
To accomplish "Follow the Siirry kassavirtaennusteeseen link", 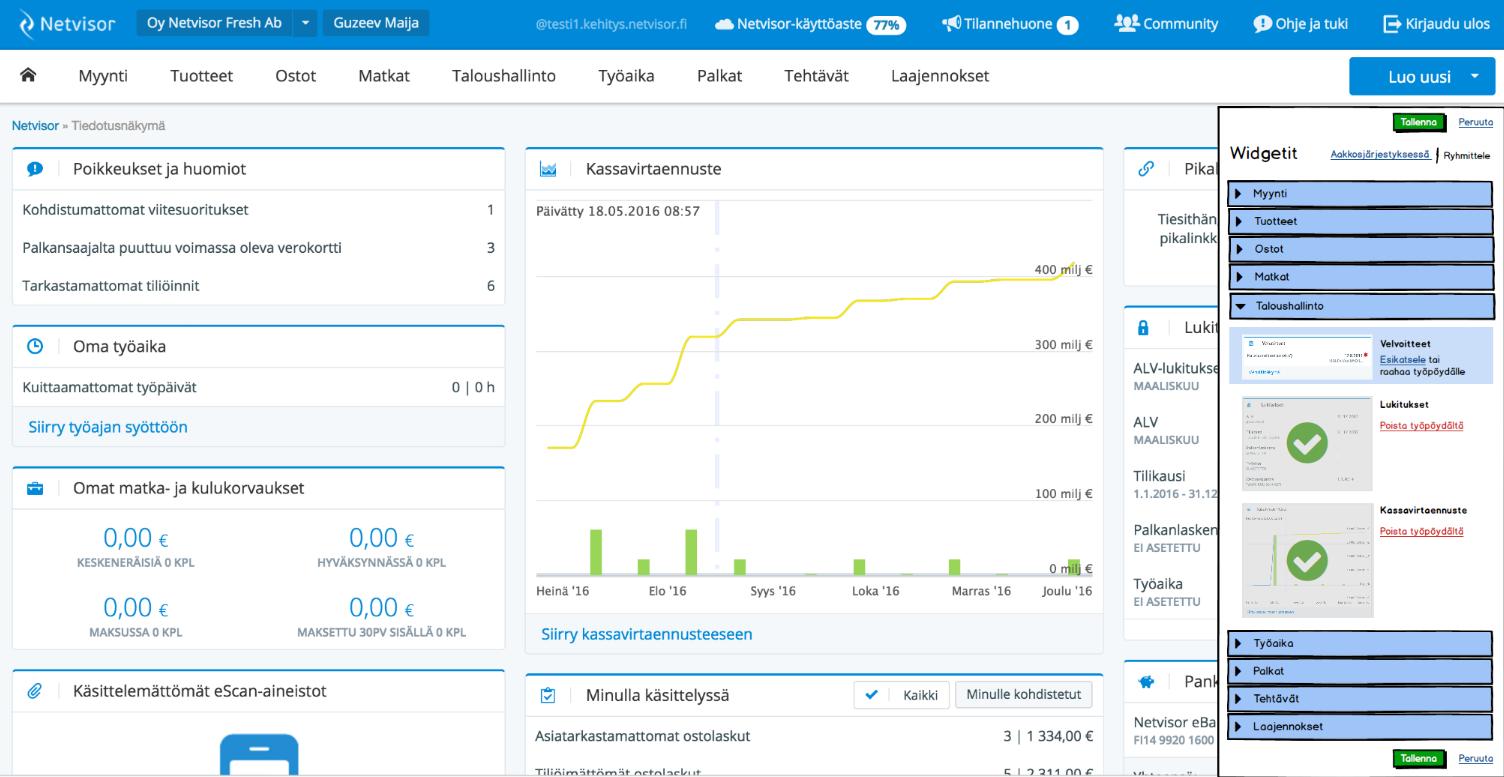I will pyautogui.click(x=646, y=634).
